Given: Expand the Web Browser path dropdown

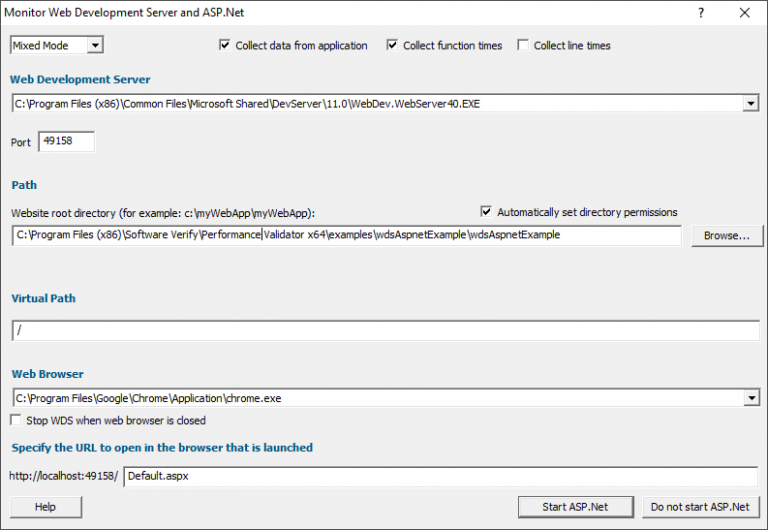Looking at the screenshot, I should (x=751, y=398).
